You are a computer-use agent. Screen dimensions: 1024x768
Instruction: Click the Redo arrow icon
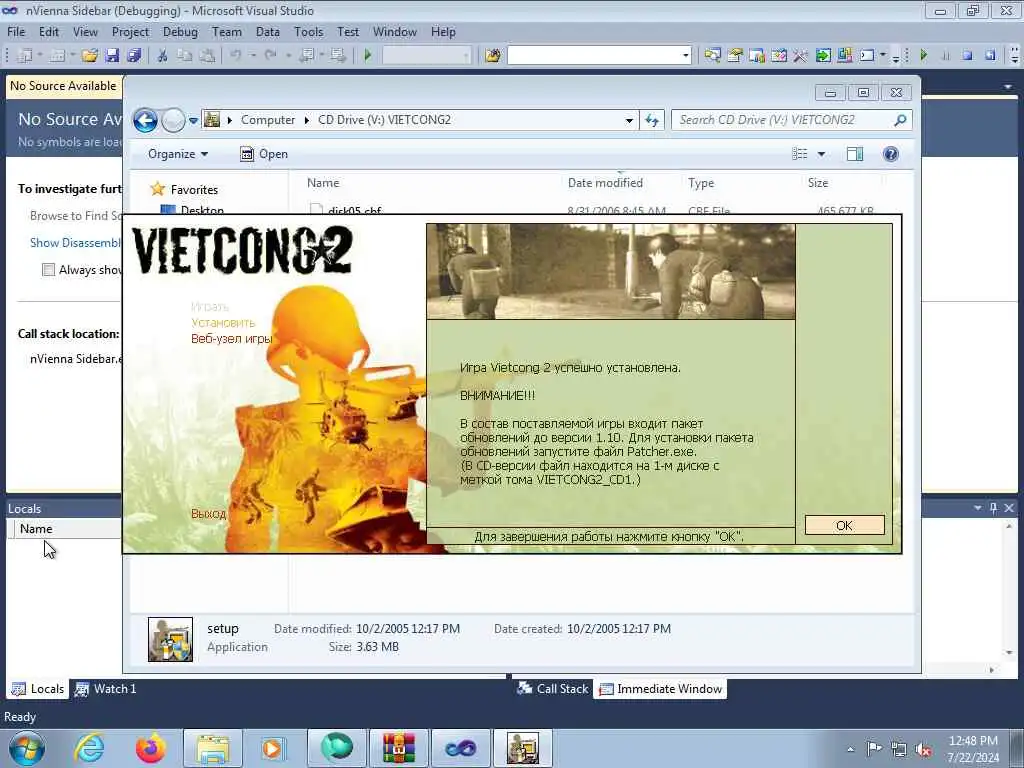point(271,56)
